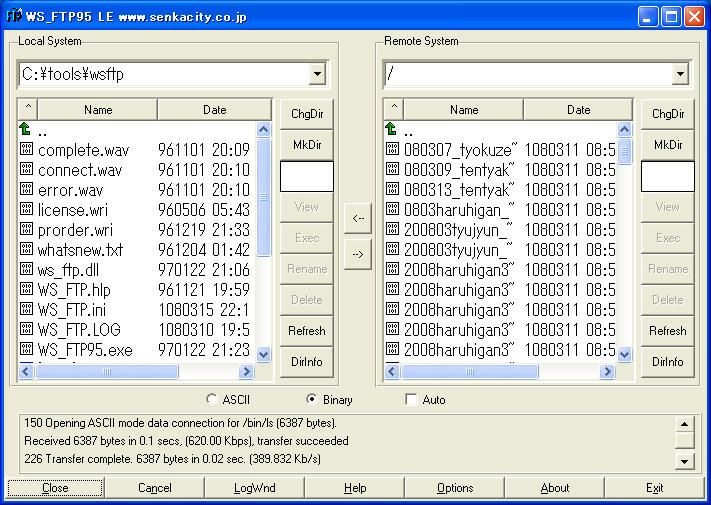Click the file icon beside 080307_tyokuze~

tap(392, 149)
